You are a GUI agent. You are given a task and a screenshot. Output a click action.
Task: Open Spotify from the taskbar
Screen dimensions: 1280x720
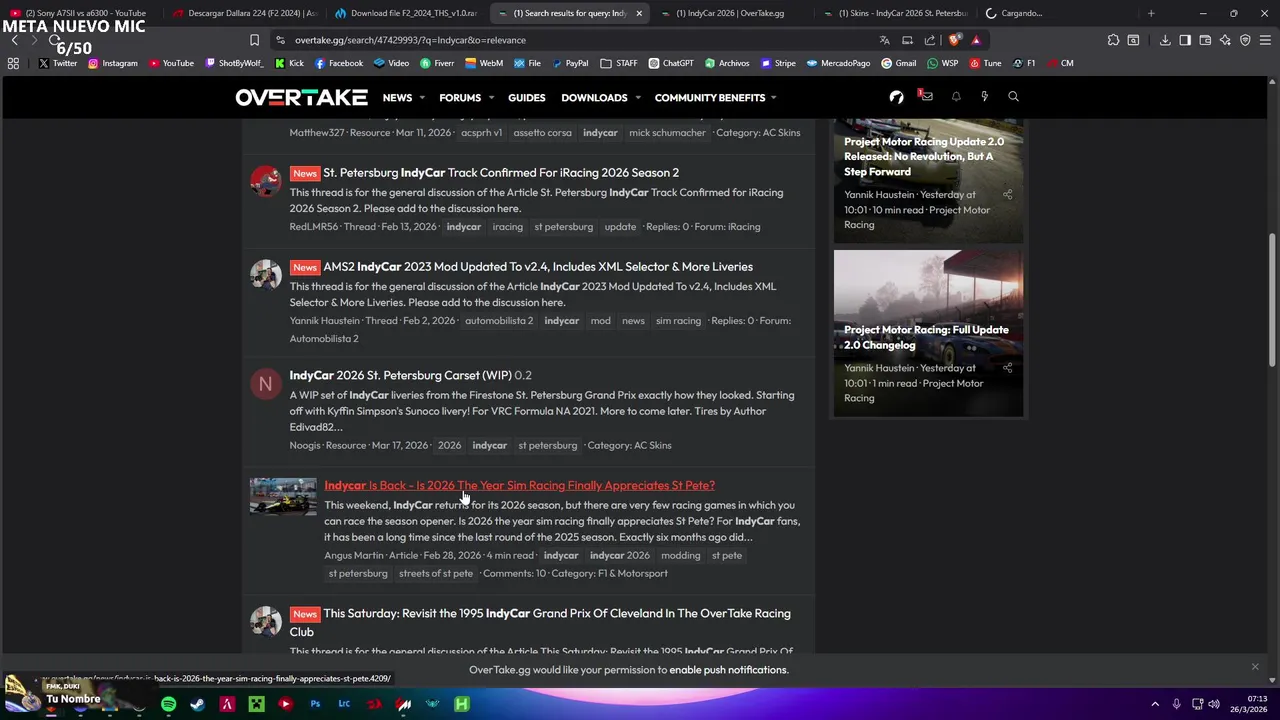[168, 704]
